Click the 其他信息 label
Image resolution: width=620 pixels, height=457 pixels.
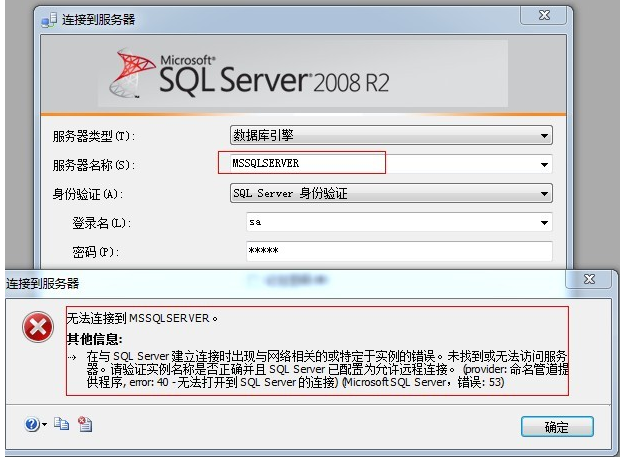pyautogui.click(x=94, y=338)
